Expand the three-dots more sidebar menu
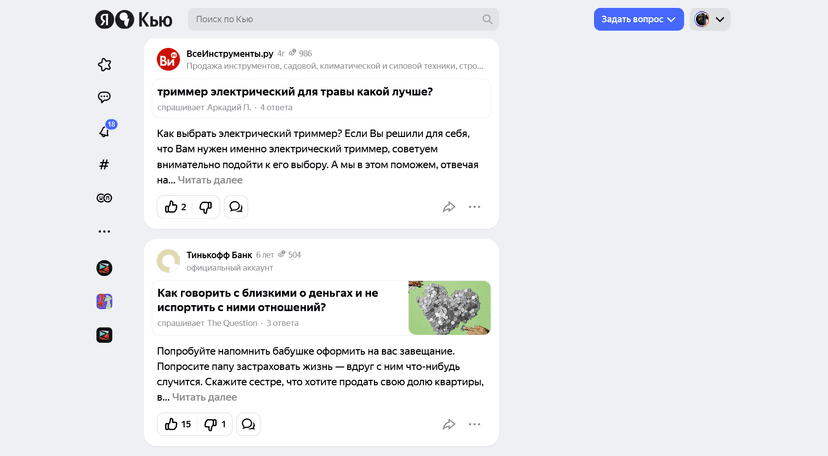828x456 pixels. pos(104,232)
